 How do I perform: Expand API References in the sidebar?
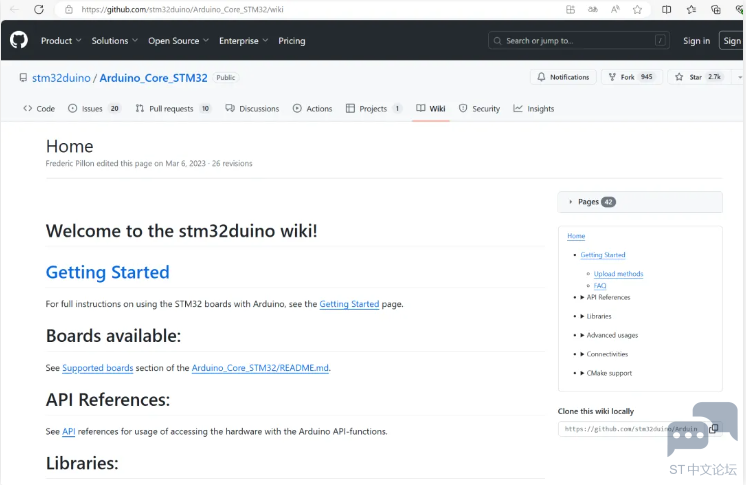tap(605, 297)
